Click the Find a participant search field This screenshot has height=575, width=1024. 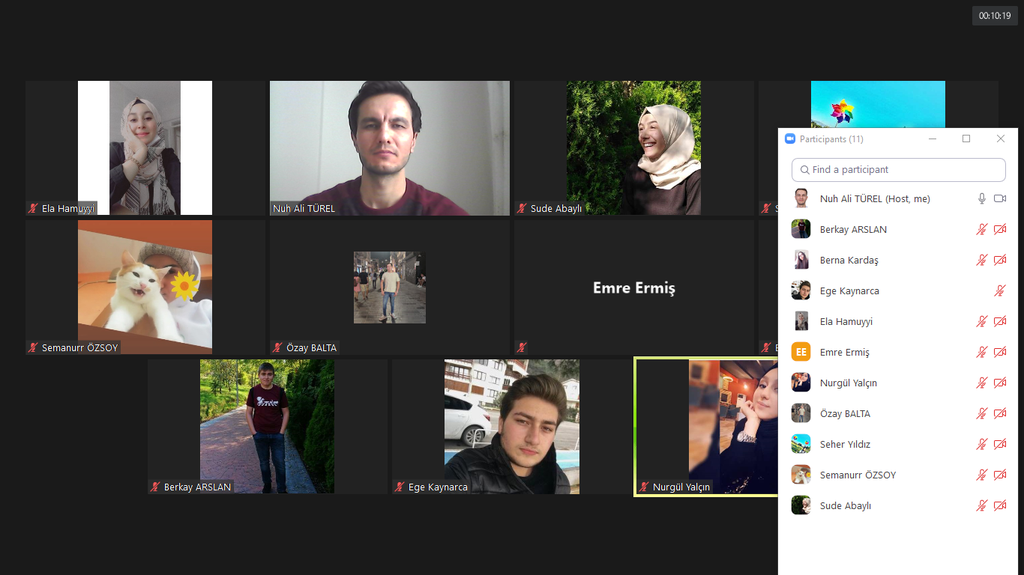pos(898,170)
